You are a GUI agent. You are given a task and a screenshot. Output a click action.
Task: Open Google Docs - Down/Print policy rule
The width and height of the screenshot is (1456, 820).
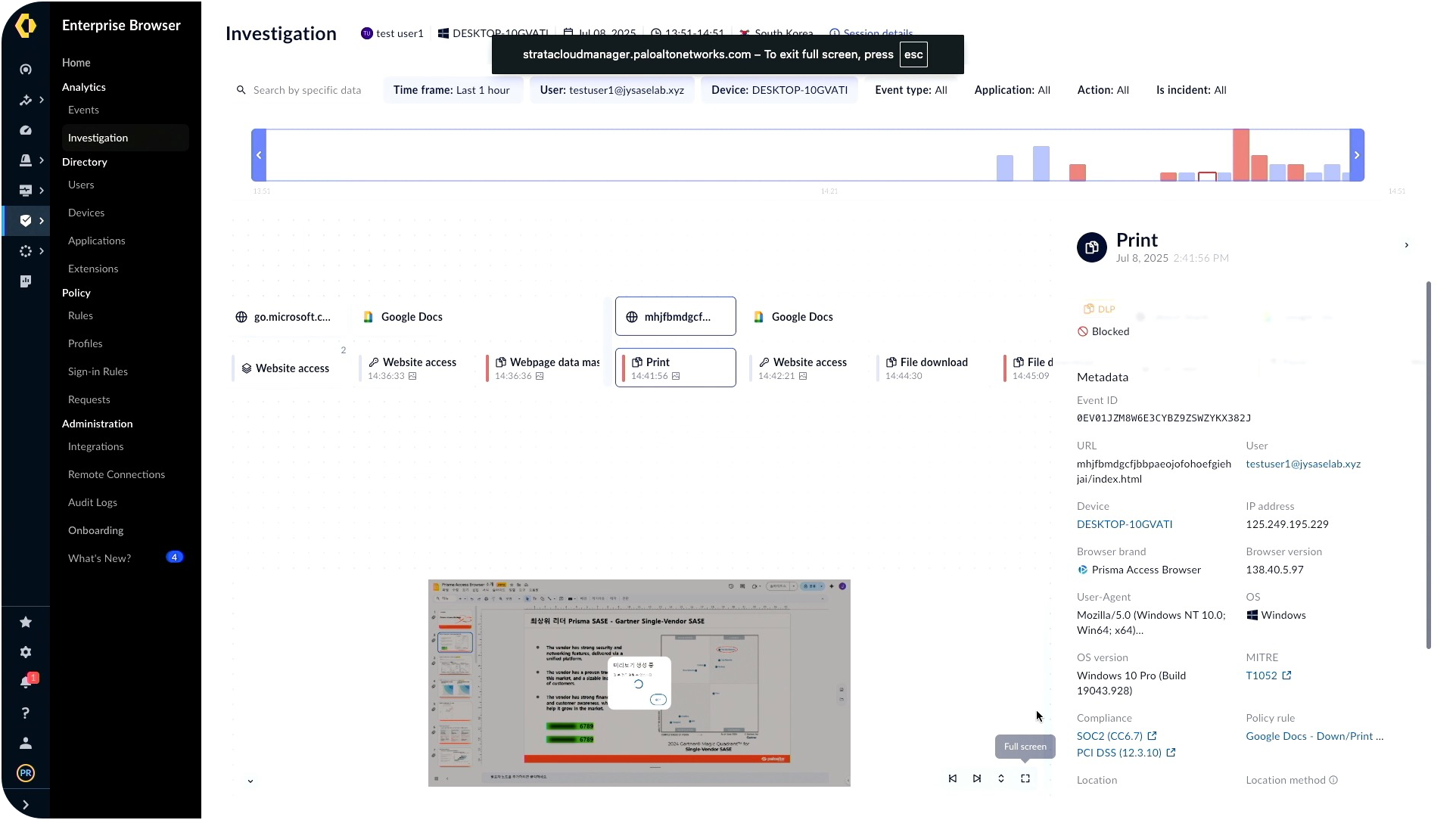click(x=1314, y=736)
